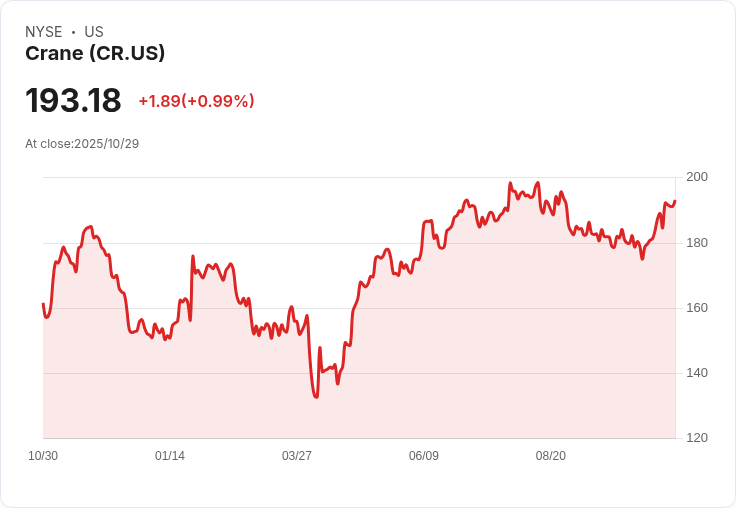Click the Crane (CR.US) stock title

coord(95,54)
